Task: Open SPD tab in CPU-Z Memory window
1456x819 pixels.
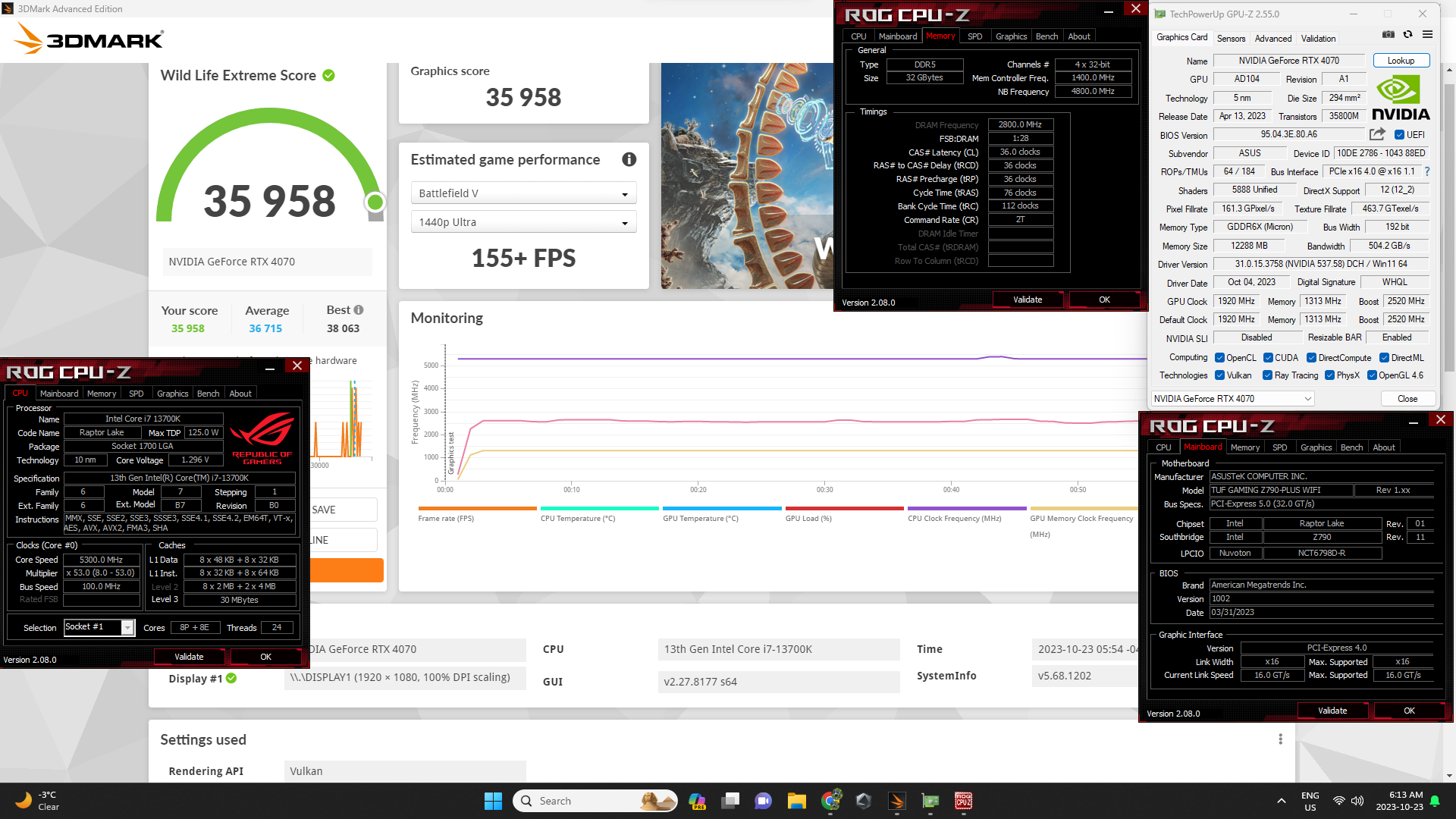Action: [974, 36]
